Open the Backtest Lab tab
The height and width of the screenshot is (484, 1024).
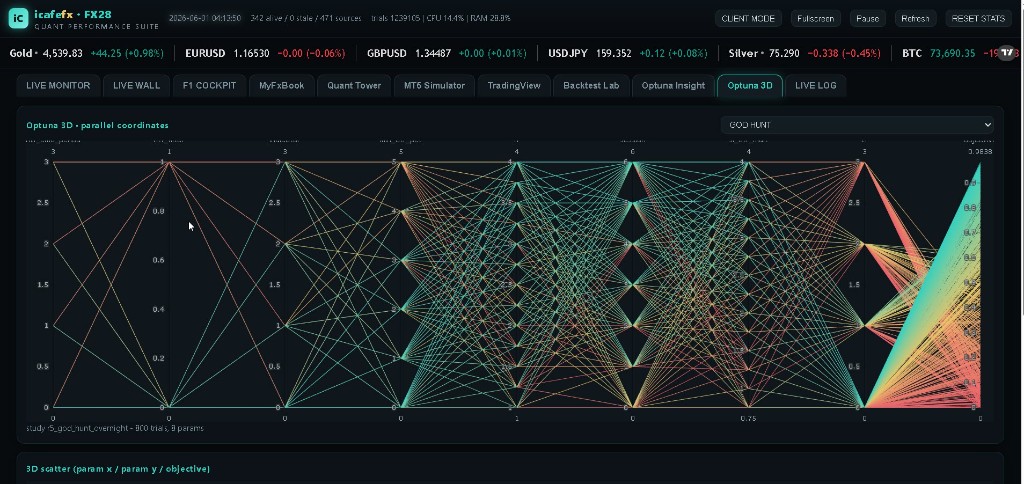(591, 86)
